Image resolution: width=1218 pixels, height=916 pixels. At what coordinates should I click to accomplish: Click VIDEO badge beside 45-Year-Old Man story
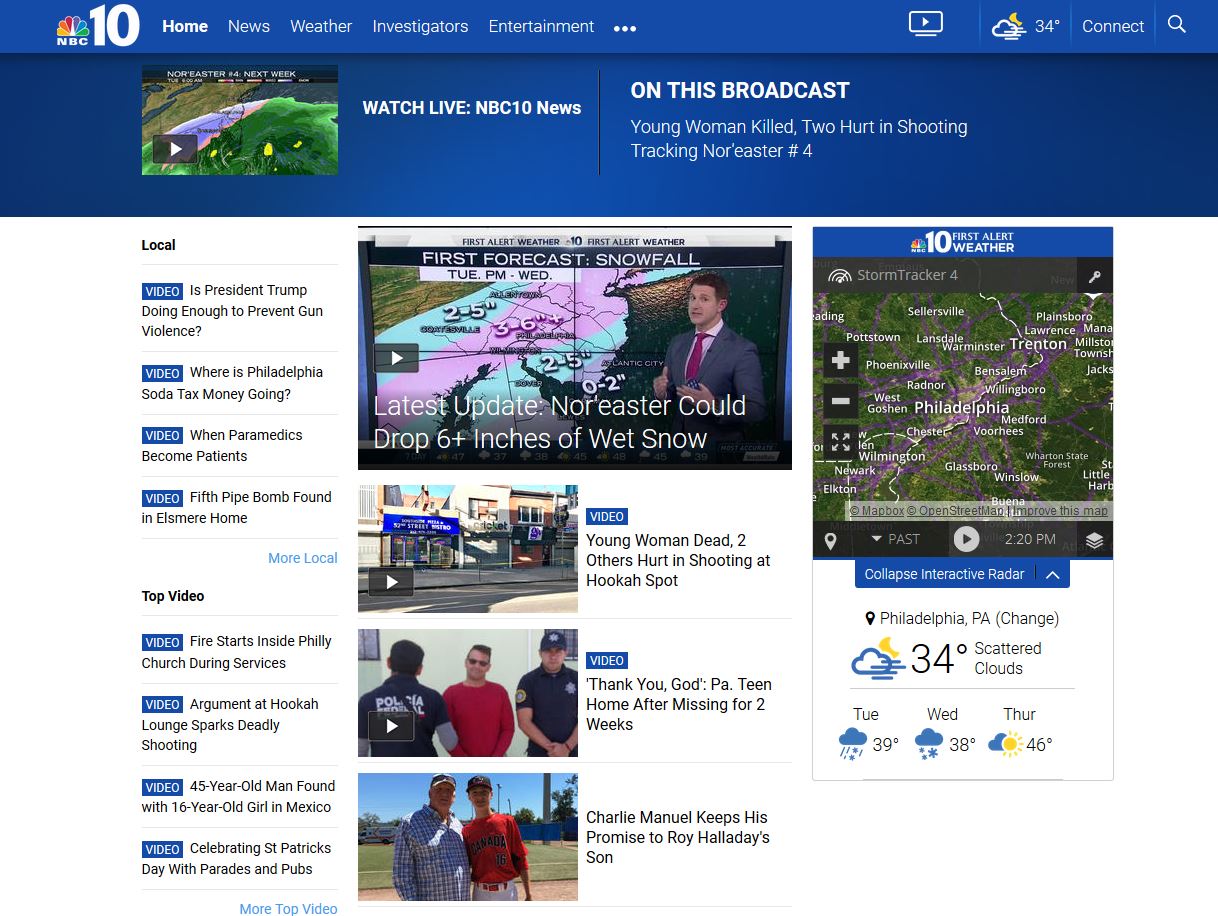(x=162, y=787)
